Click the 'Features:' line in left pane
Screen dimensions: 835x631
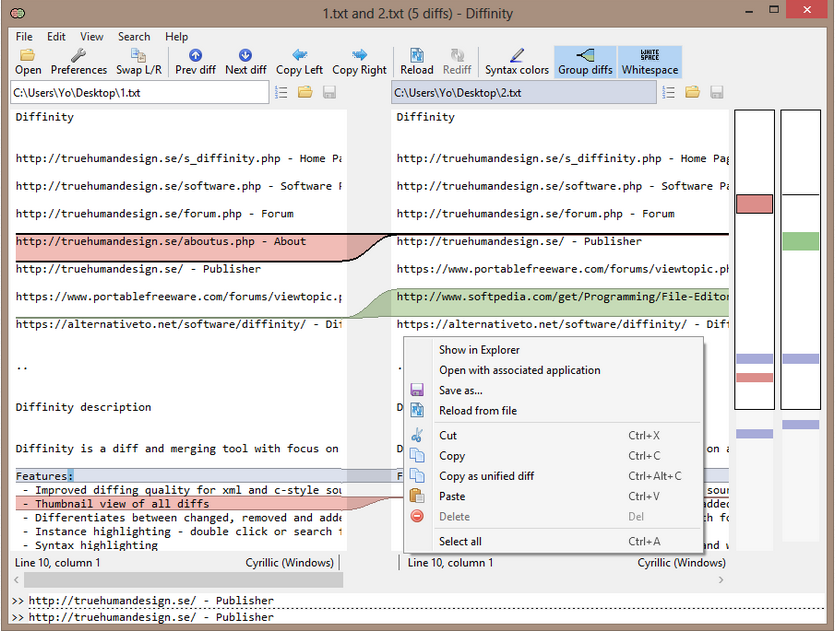pos(181,476)
